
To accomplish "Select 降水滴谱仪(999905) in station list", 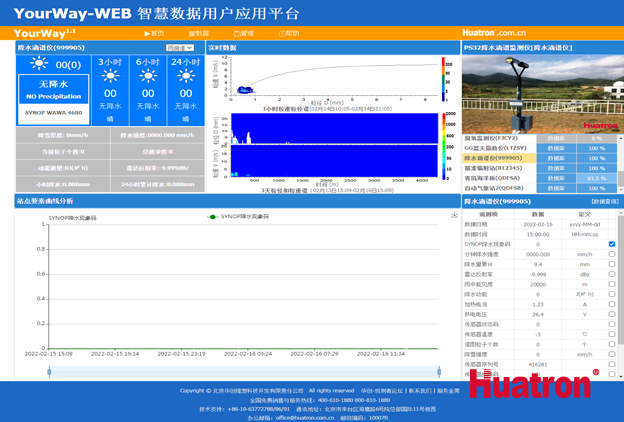I will point(495,158).
